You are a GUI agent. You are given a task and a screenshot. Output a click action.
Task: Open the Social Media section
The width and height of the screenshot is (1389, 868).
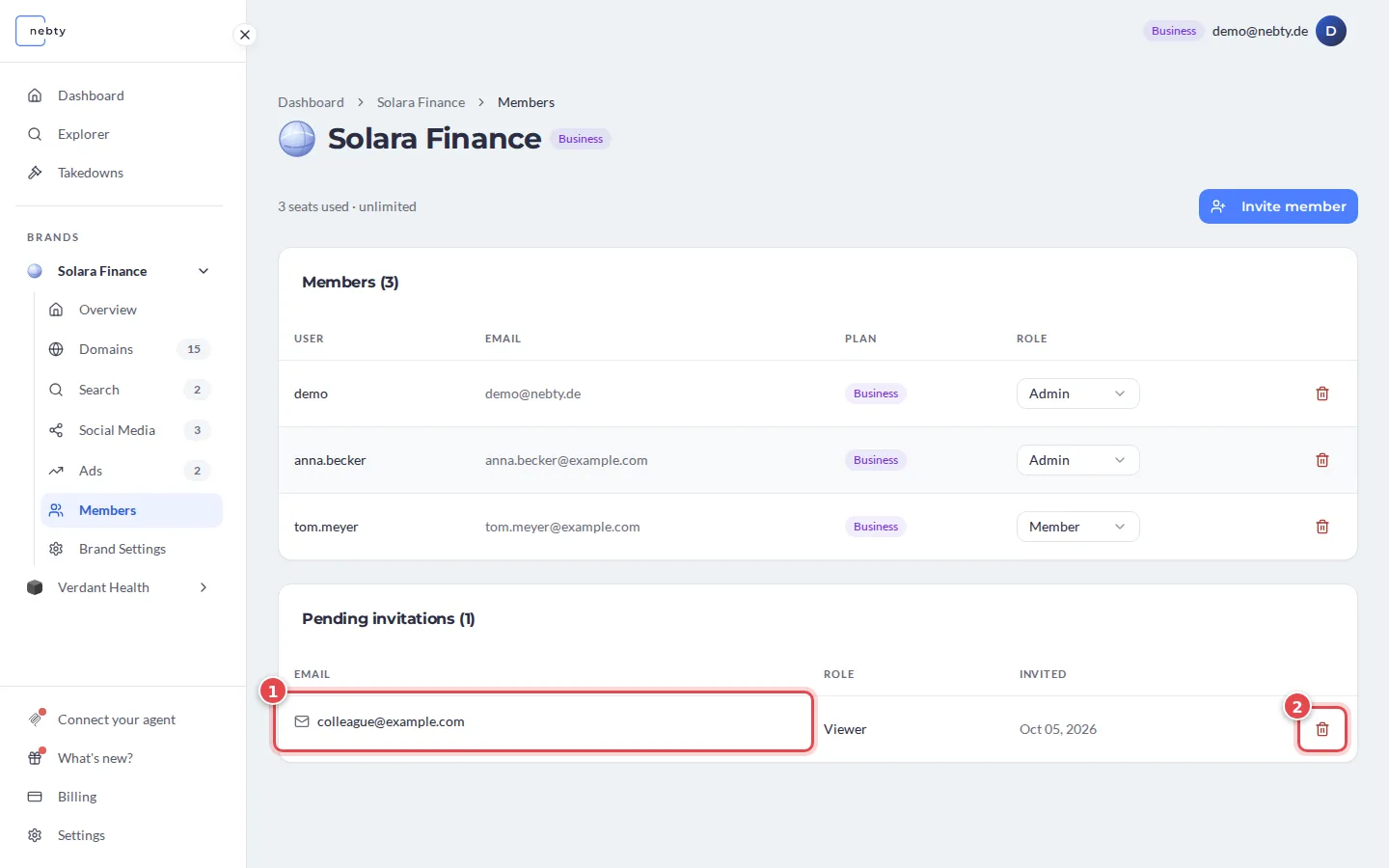pos(131,430)
